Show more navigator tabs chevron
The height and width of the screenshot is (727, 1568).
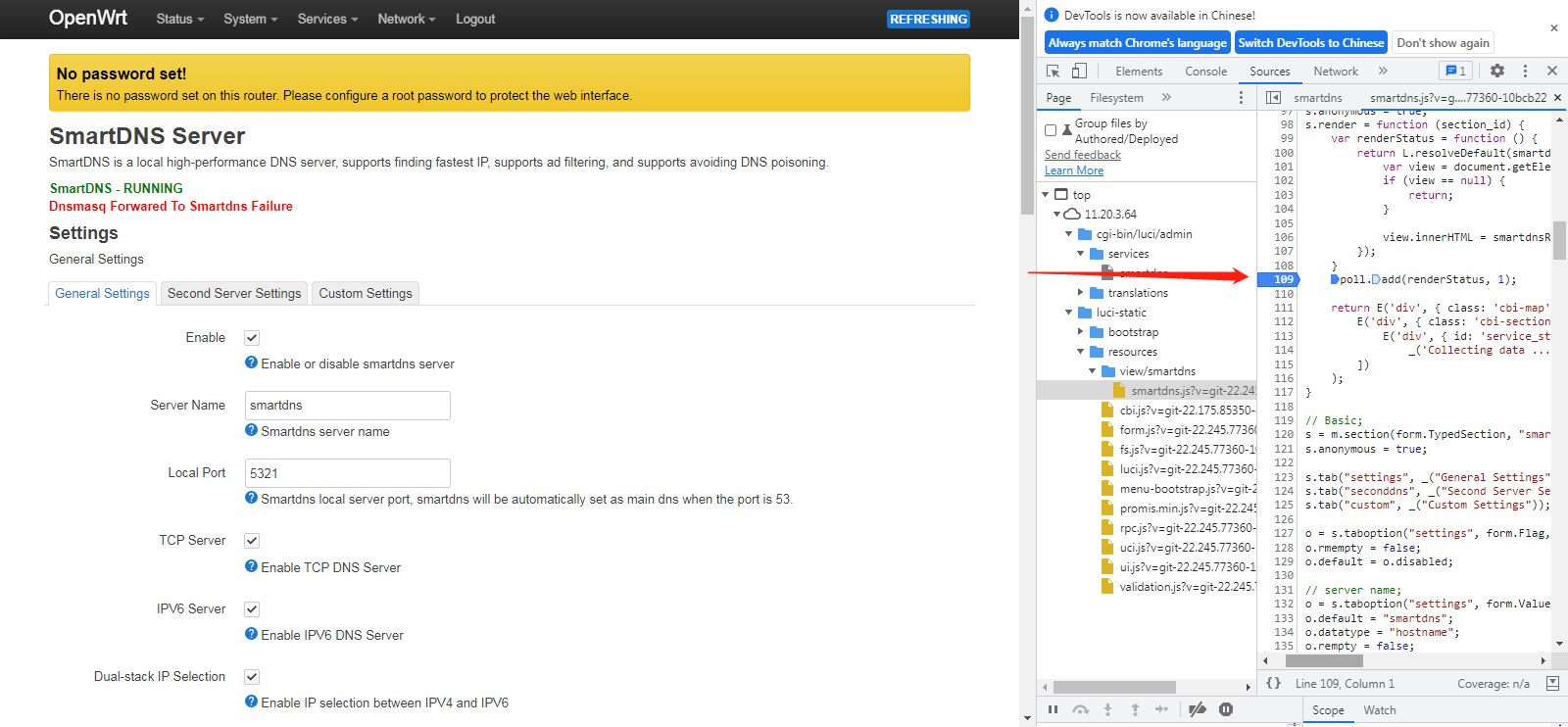1166,97
